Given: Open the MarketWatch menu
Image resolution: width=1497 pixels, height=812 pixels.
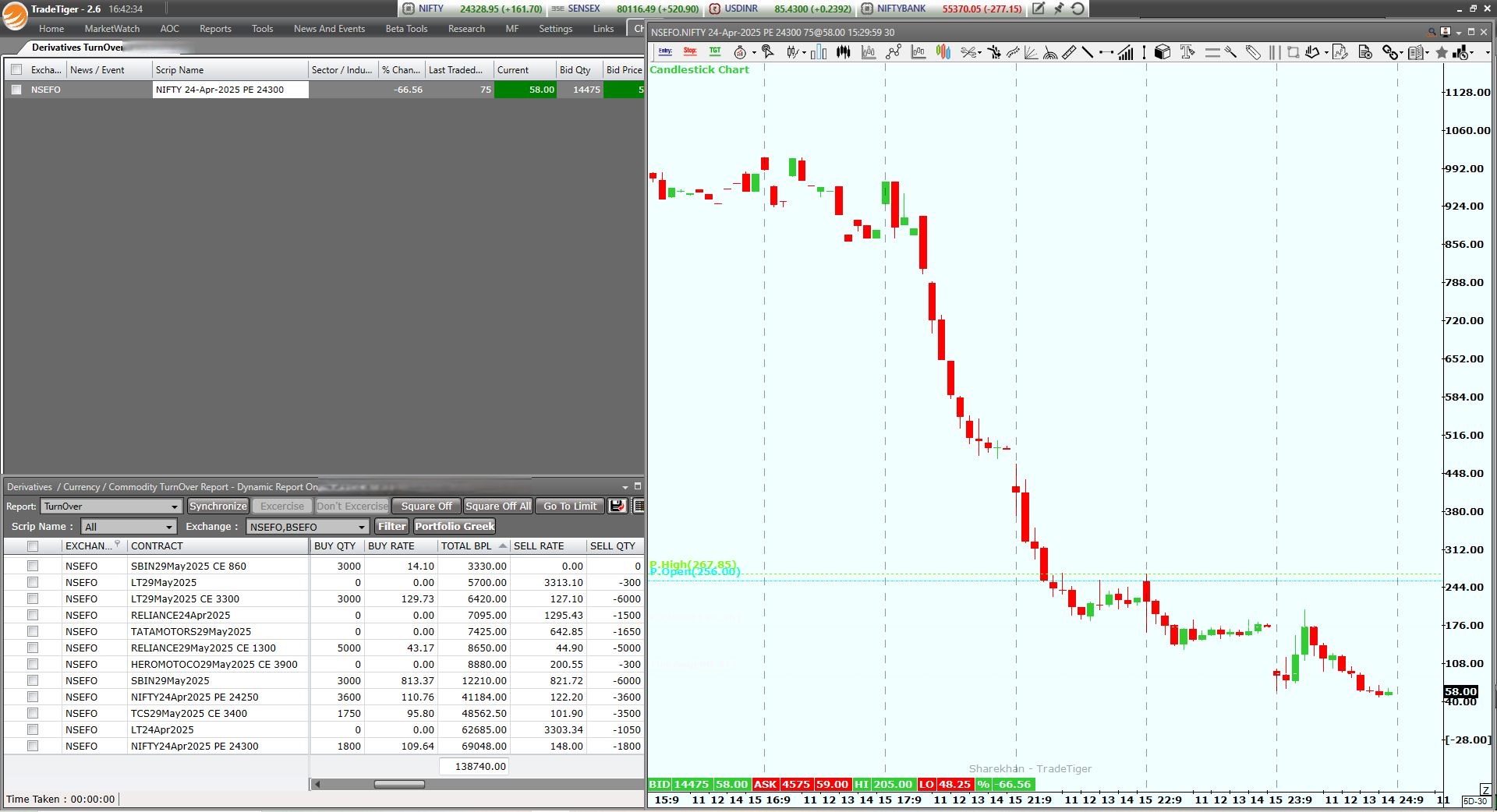Looking at the screenshot, I should click(112, 29).
